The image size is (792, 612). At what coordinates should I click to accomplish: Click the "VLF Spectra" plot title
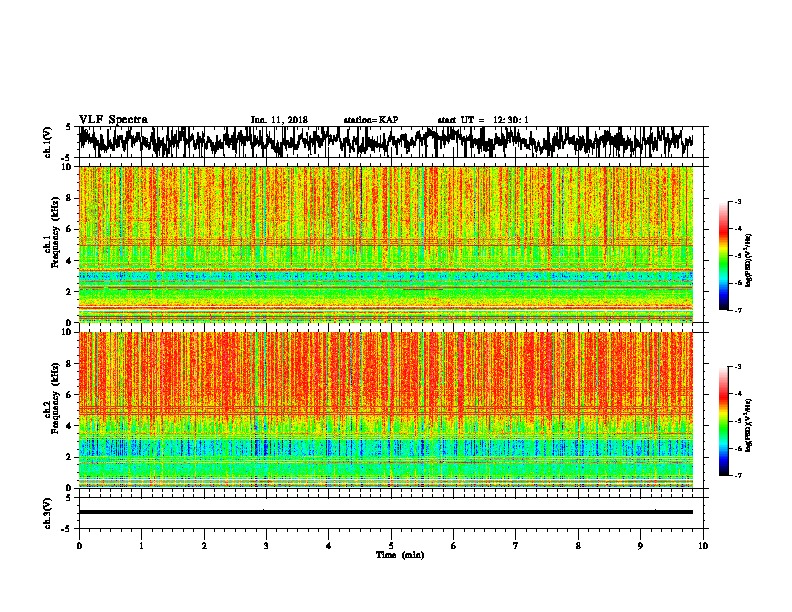pos(113,120)
